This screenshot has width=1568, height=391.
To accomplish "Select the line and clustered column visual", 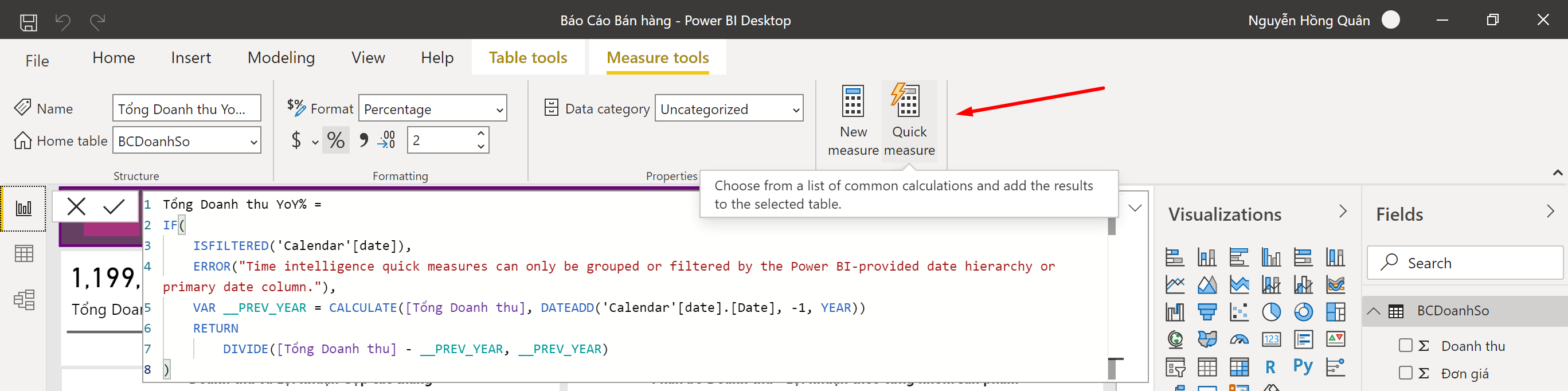I will 1303,284.
